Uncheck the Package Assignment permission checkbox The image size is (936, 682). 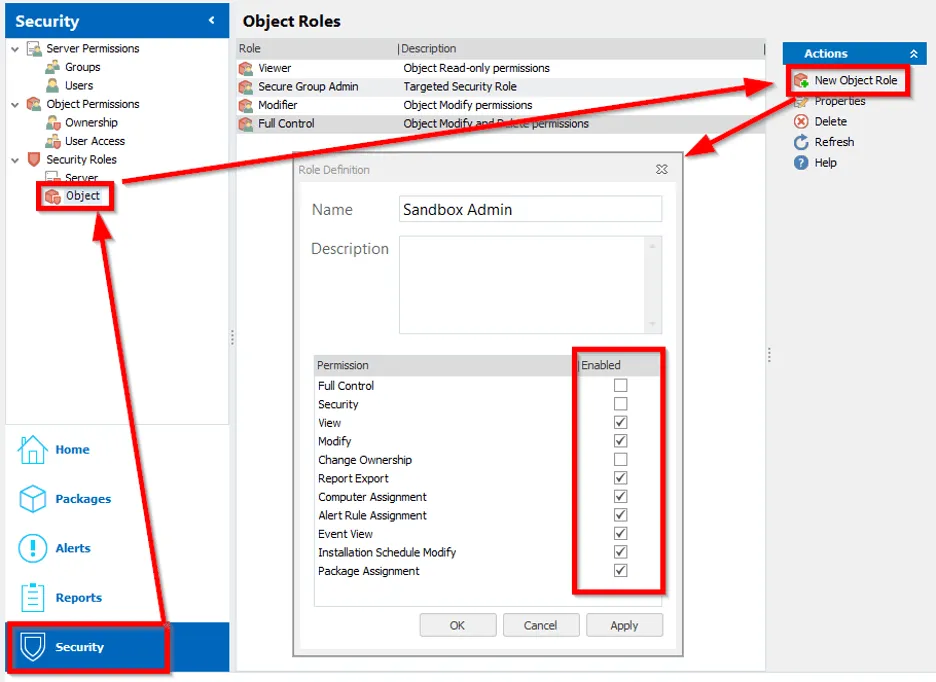(x=621, y=571)
